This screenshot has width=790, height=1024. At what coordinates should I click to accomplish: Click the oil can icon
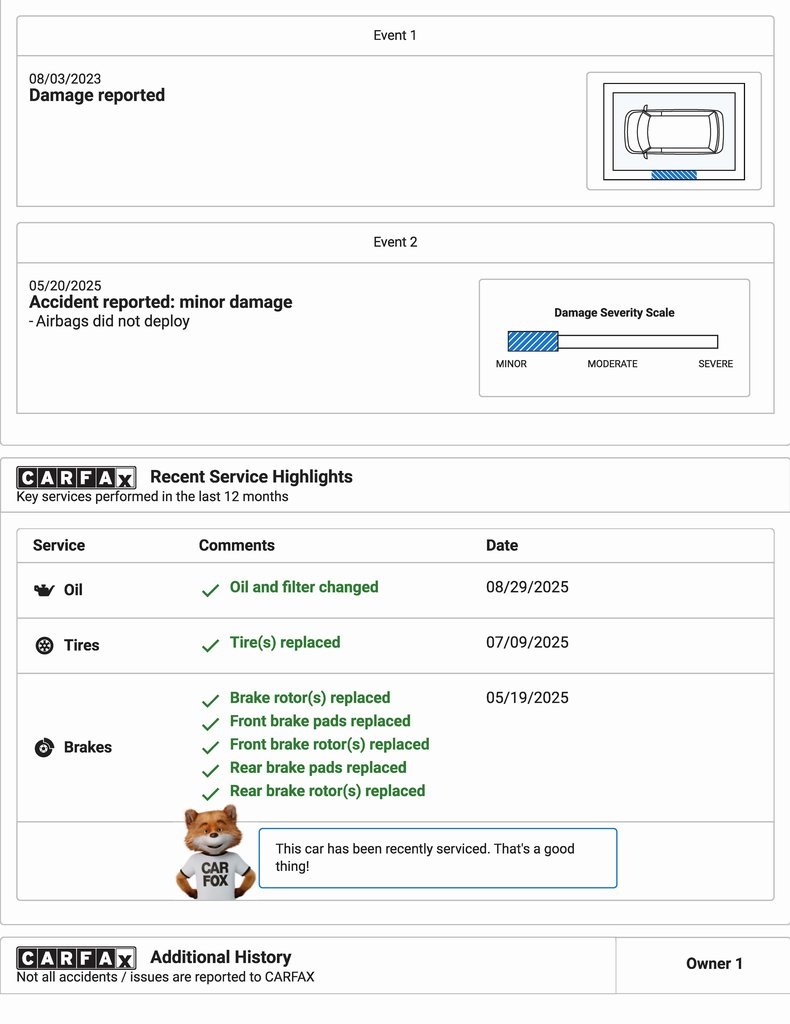click(43, 590)
